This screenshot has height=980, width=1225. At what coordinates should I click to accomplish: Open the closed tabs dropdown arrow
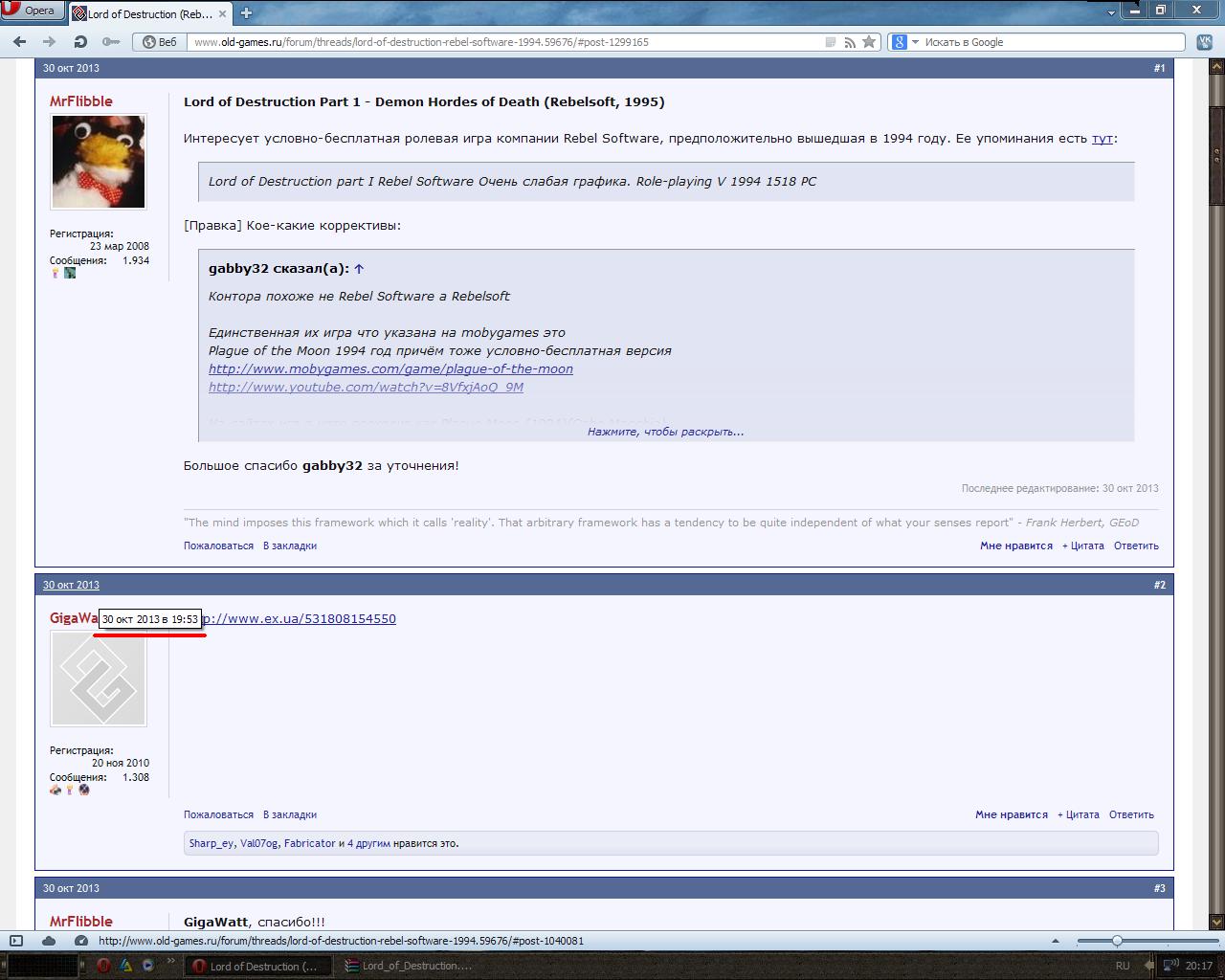coord(1111,13)
